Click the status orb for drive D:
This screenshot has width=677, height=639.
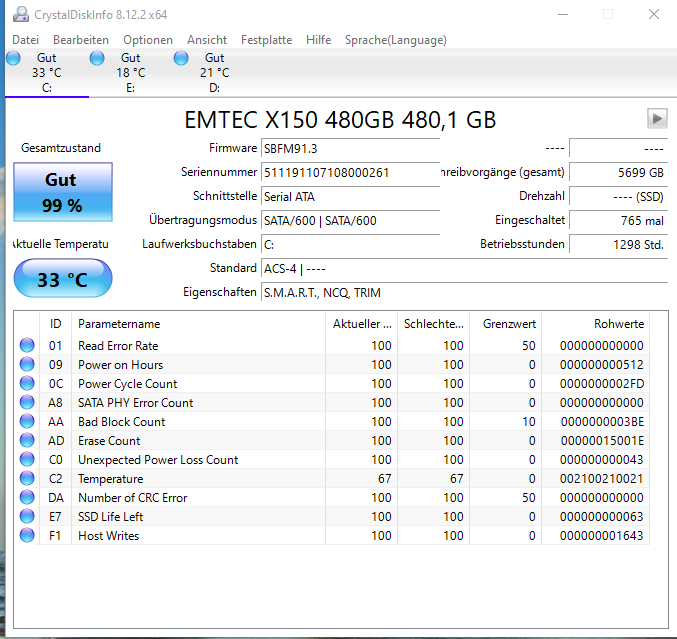[x=181, y=58]
